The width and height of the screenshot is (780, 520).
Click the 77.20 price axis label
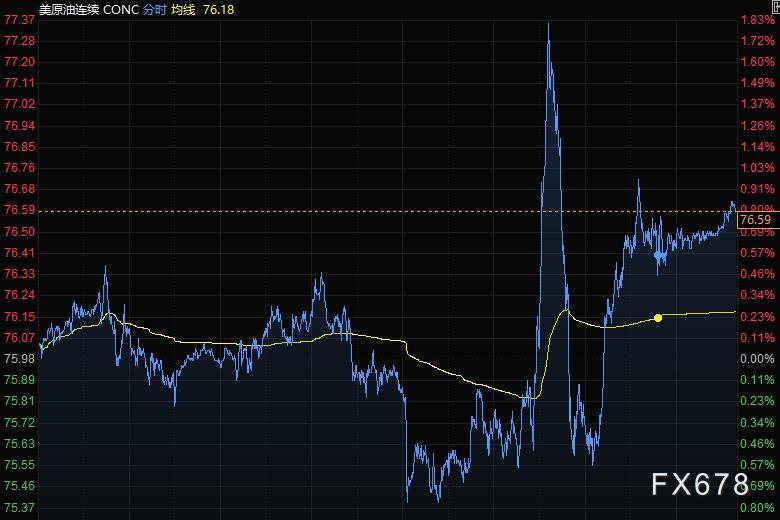(19, 62)
